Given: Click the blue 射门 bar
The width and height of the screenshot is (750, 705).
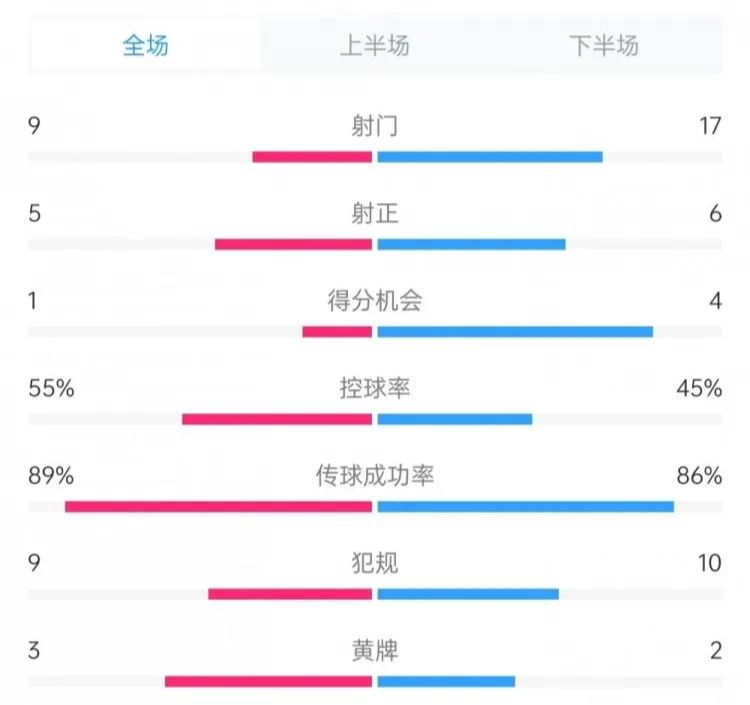Looking at the screenshot, I should 490,156.
